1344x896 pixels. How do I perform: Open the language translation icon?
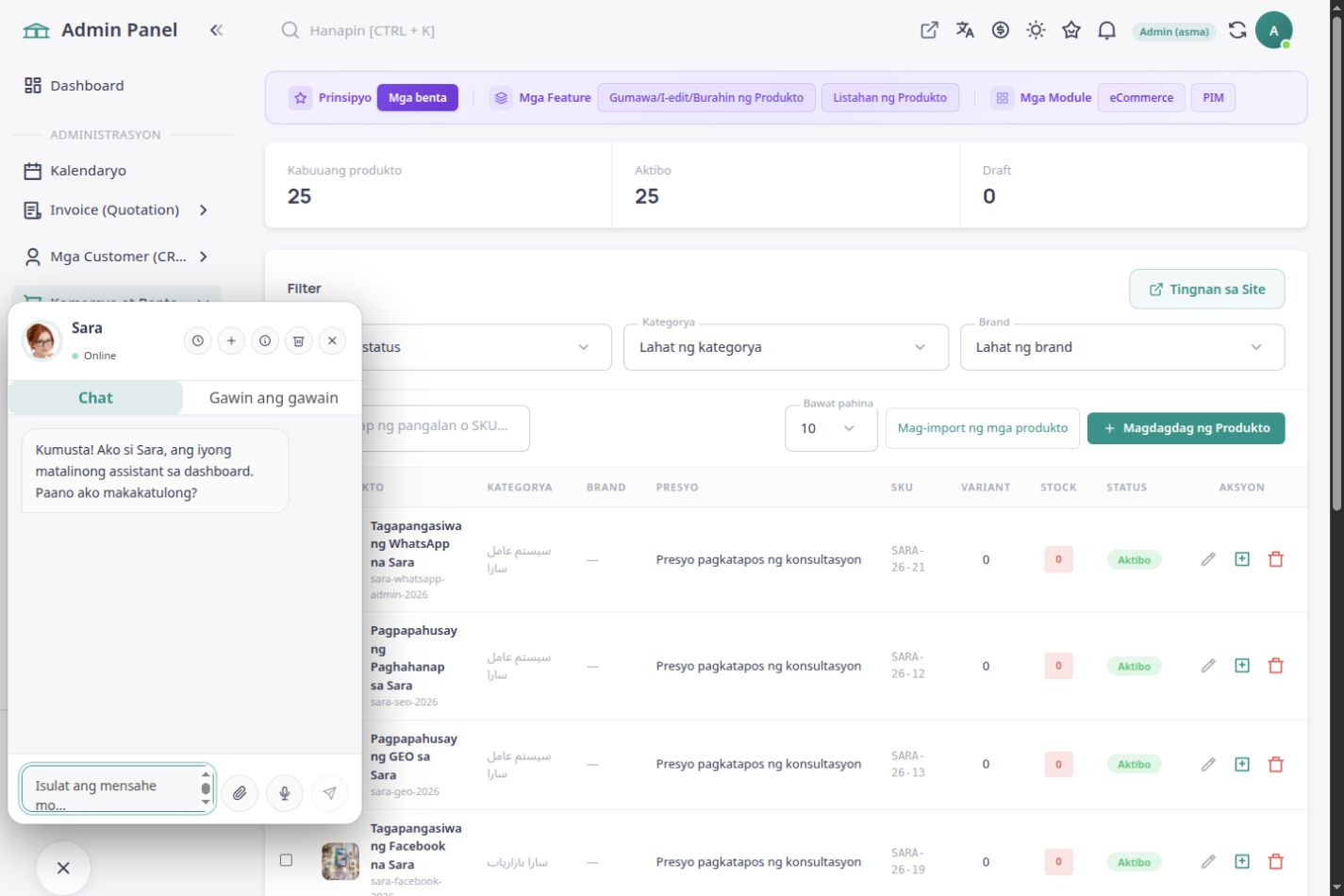click(x=965, y=30)
